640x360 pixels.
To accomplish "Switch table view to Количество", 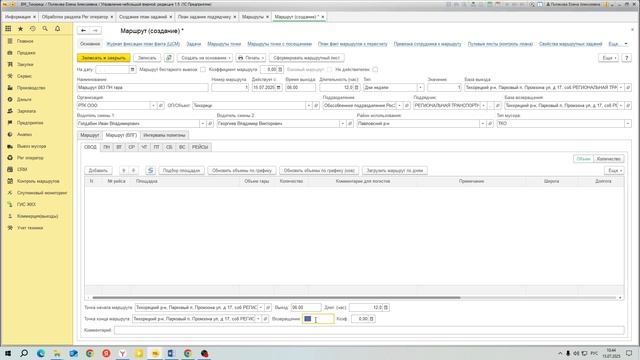I will 609,159.
